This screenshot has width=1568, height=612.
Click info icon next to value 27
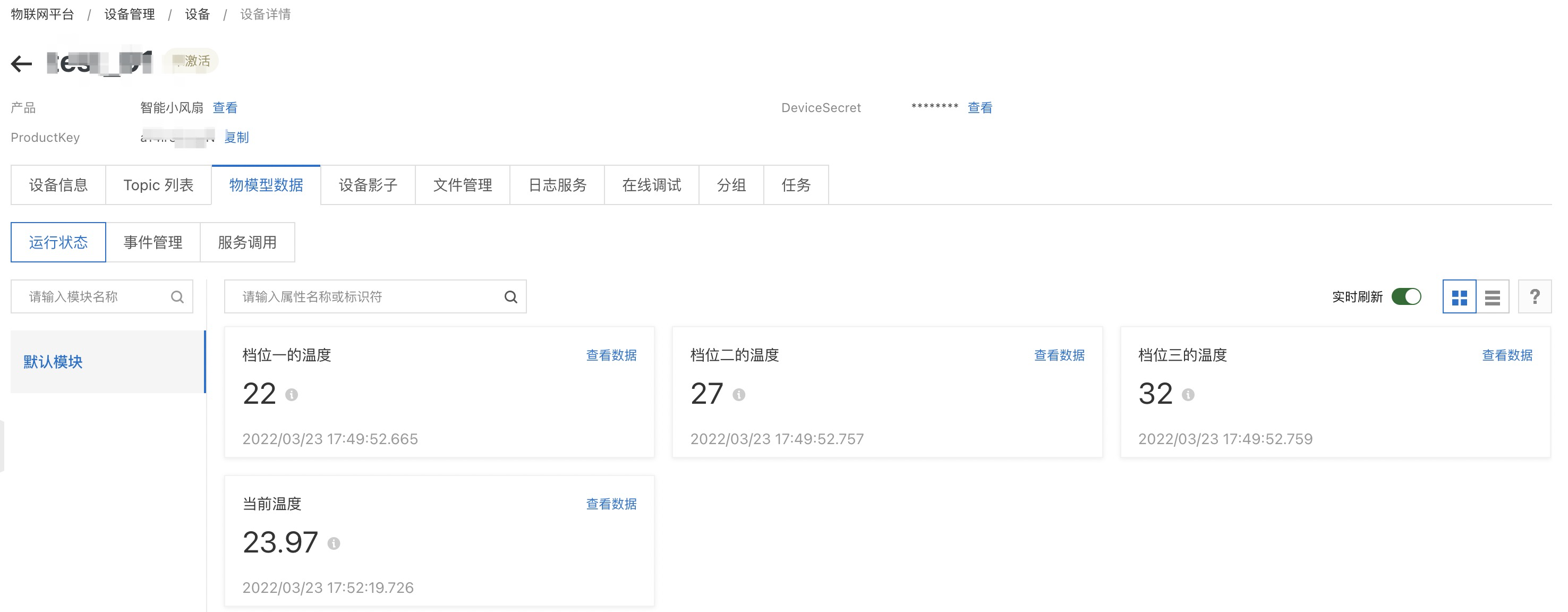click(x=739, y=395)
